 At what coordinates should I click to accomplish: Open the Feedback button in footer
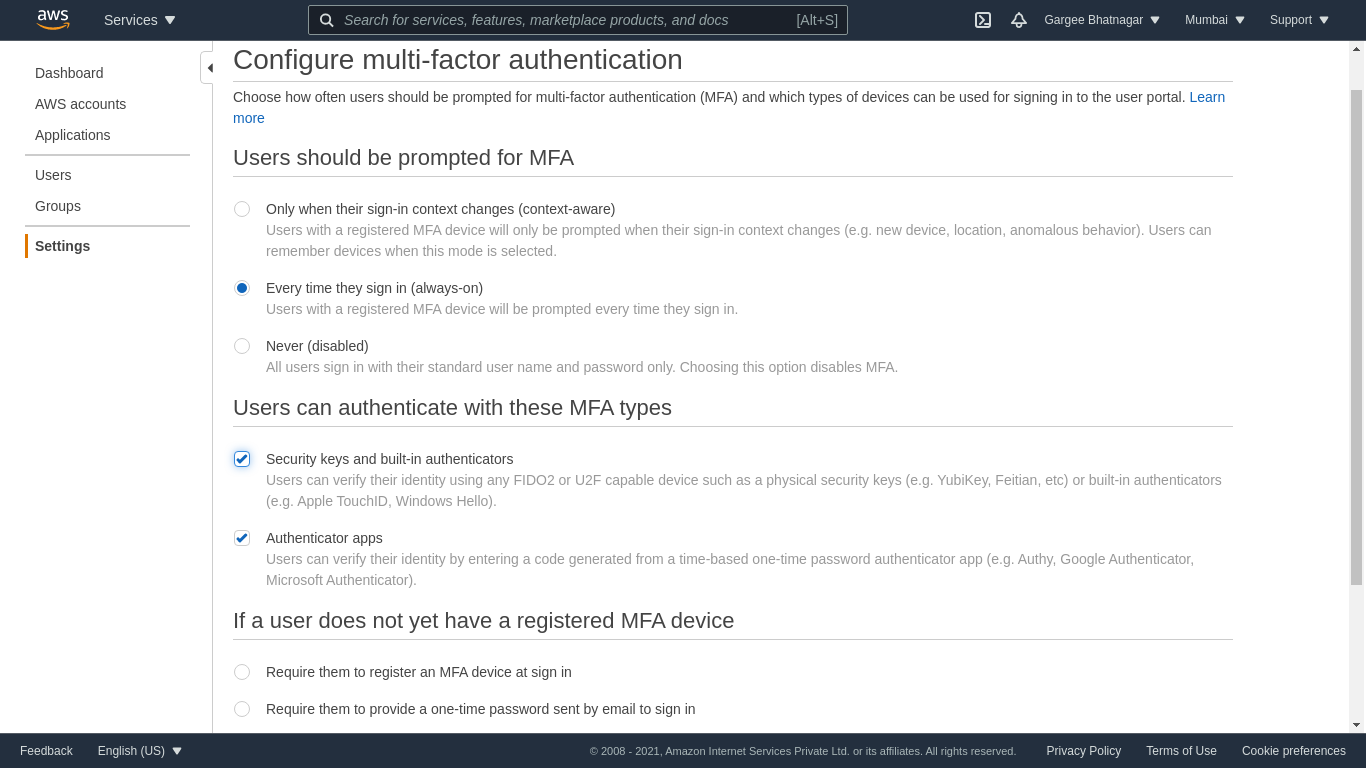[46, 751]
